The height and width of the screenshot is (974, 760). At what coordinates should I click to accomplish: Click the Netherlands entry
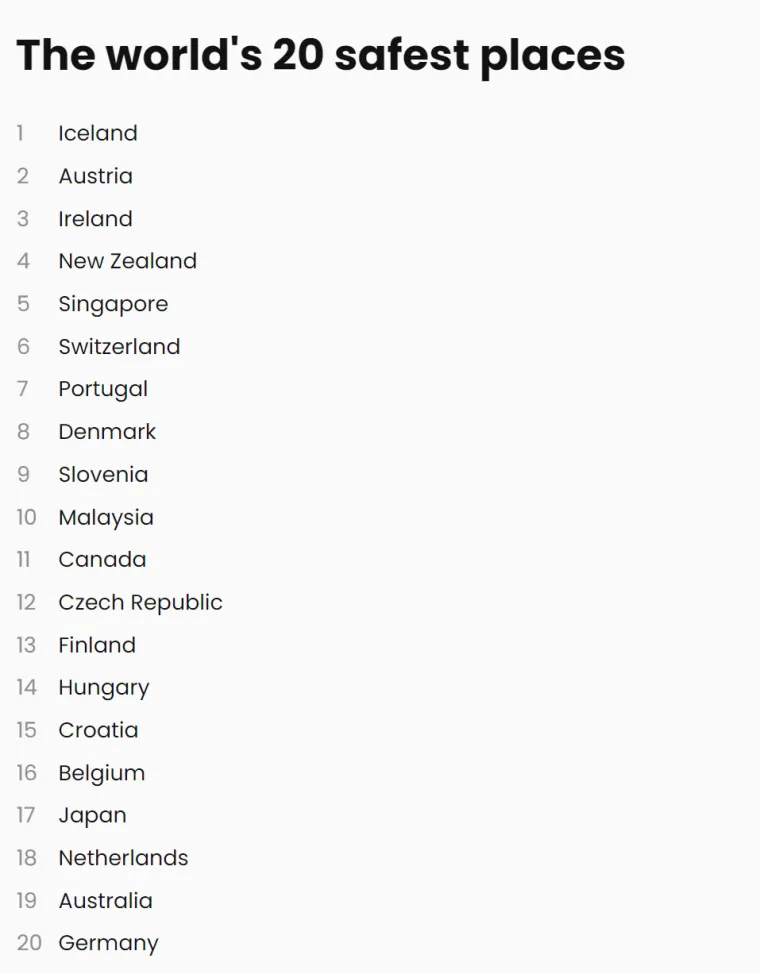coord(123,858)
